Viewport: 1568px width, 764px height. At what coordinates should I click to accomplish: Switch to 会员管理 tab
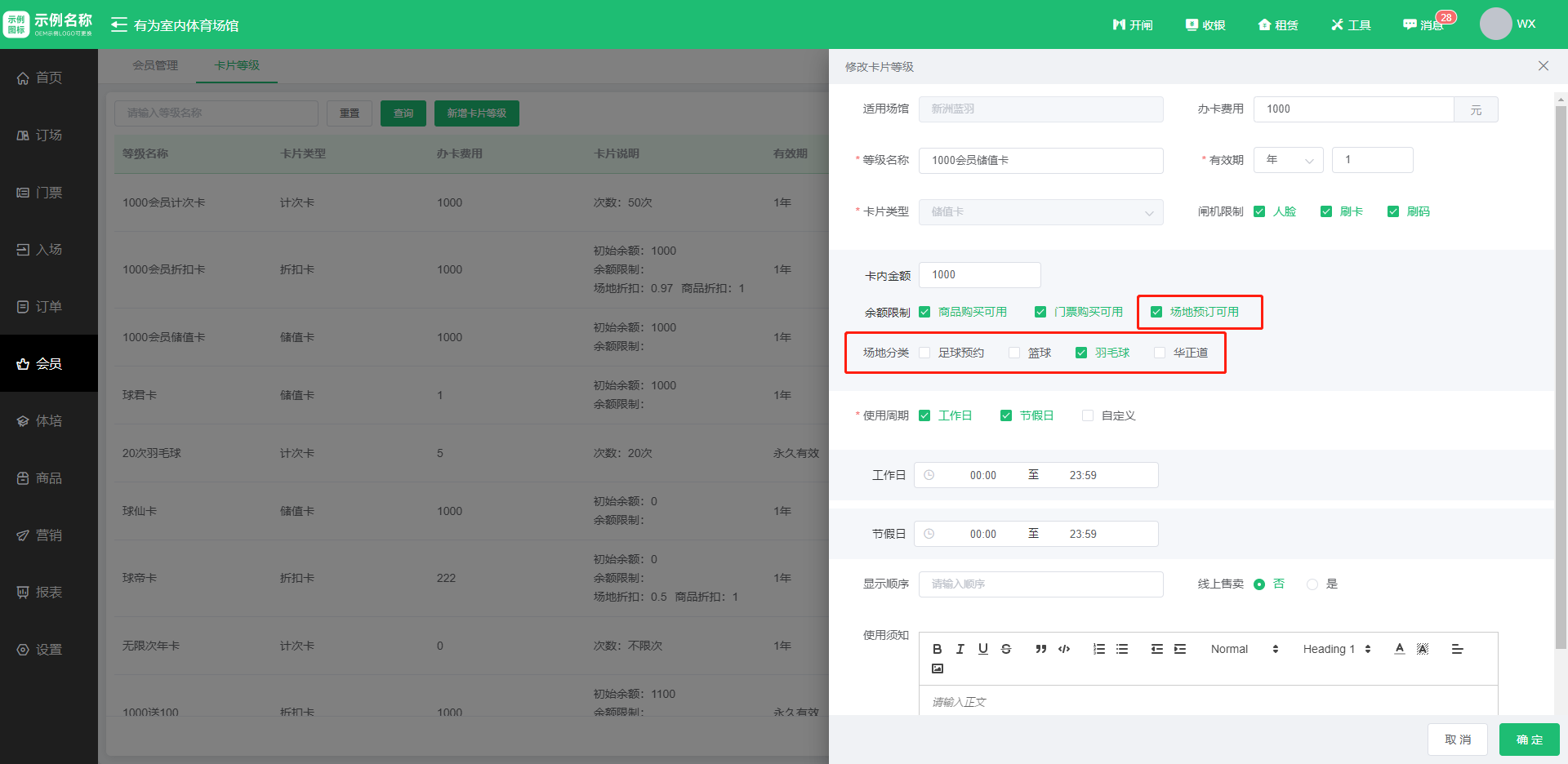(155, 65)
